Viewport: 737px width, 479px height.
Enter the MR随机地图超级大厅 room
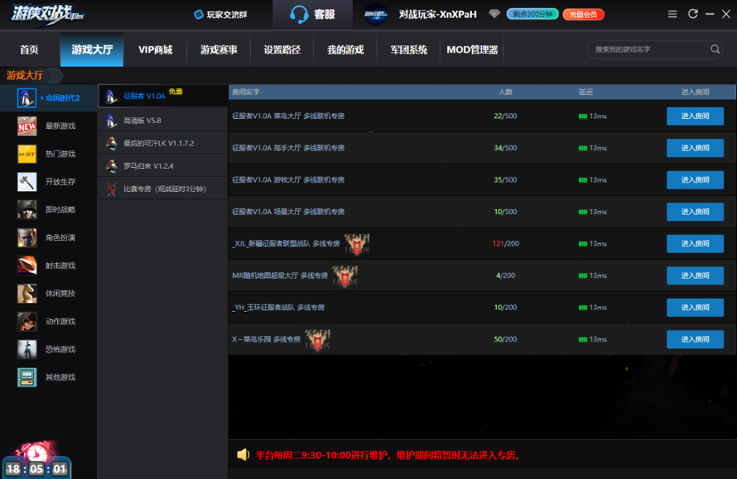point(695,275)
